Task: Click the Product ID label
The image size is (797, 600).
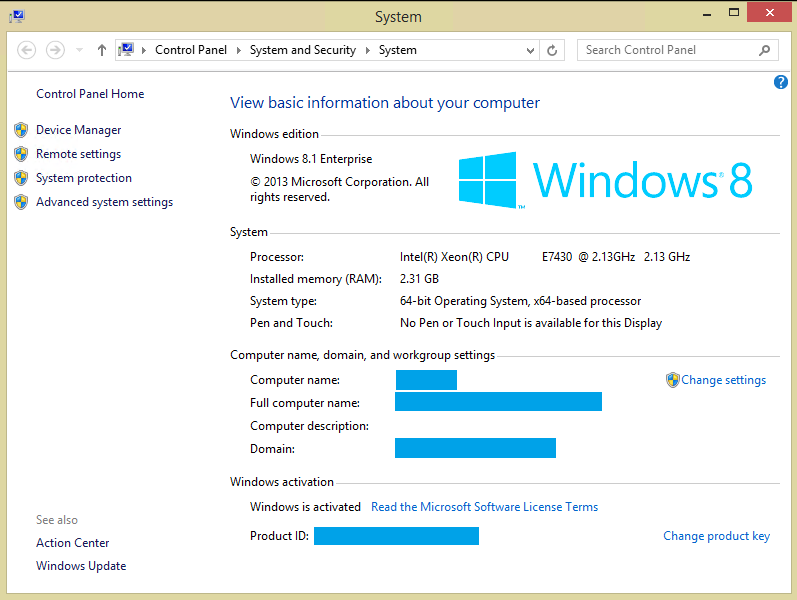Action: (x=279, y=536)
